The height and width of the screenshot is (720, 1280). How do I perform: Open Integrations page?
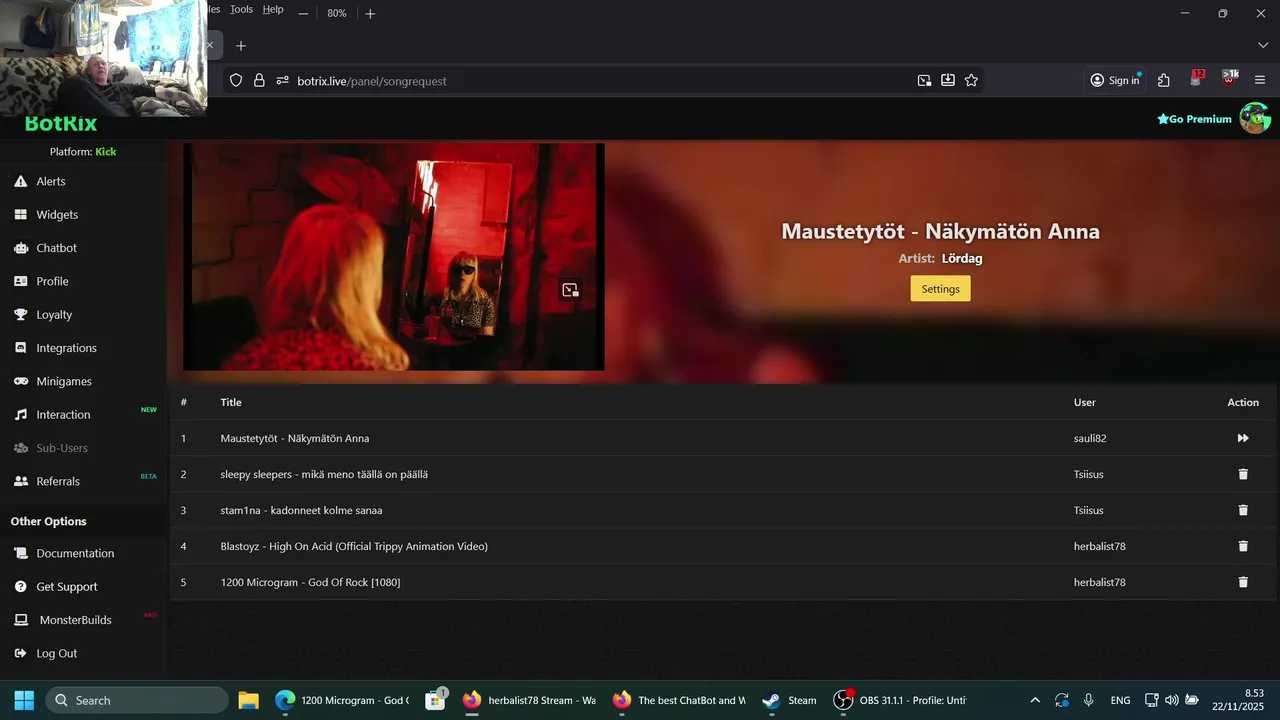pos(66,348)
